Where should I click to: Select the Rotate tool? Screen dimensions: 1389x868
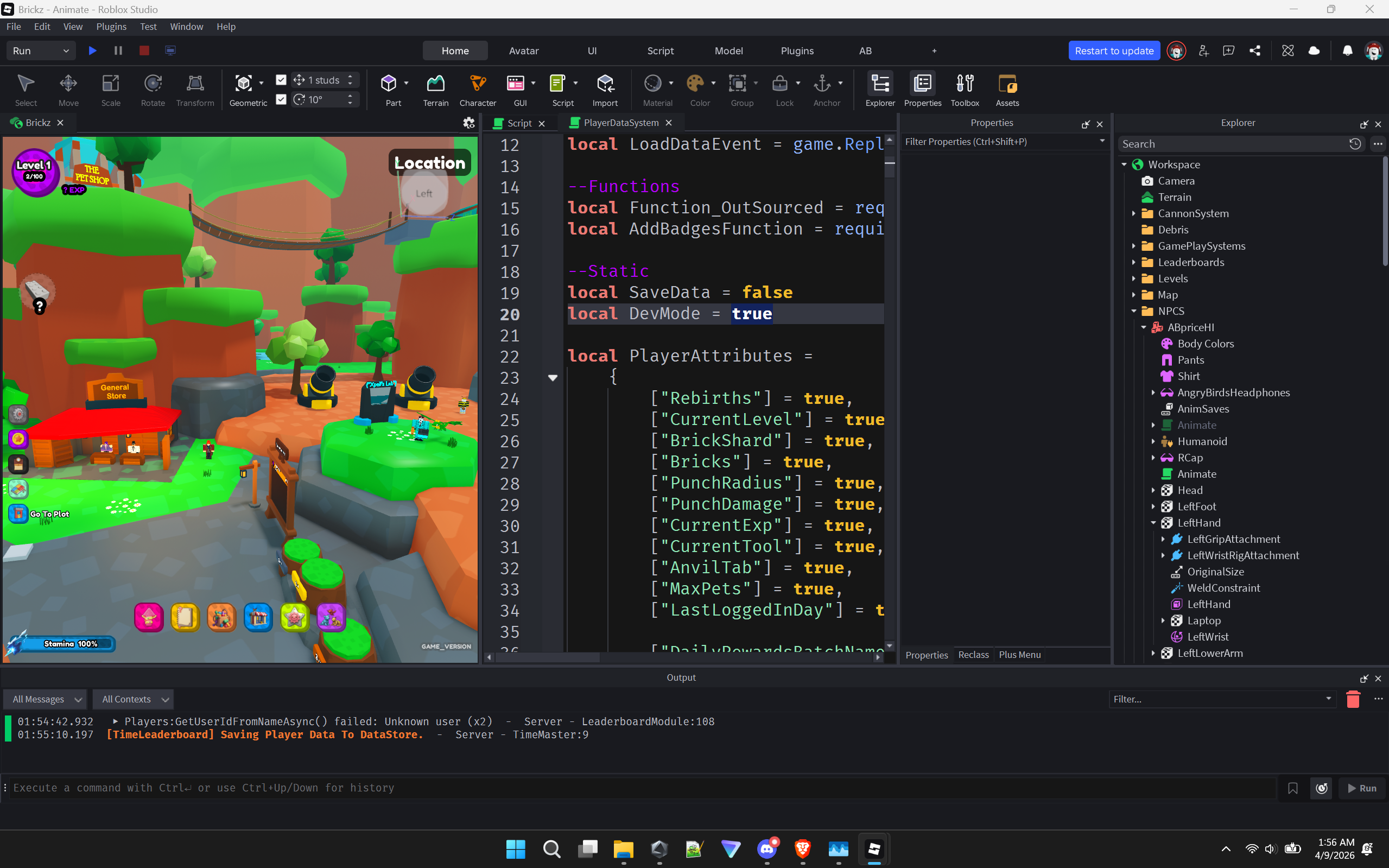coord(153,90)
